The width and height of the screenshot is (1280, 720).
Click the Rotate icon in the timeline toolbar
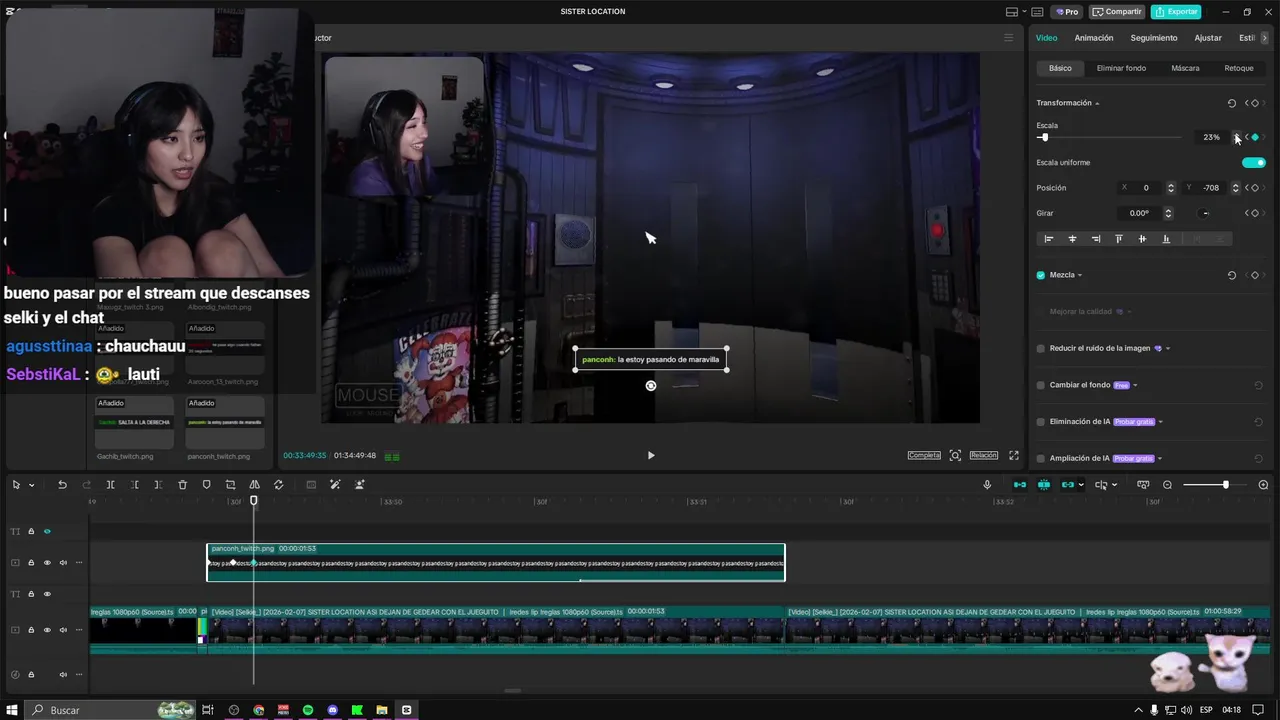coord(278,485)
